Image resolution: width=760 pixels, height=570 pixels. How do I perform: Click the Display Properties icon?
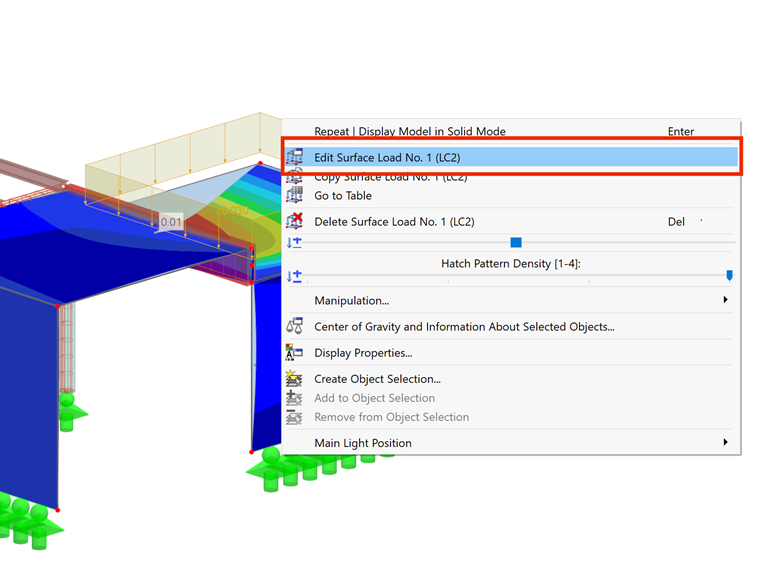pos(294,352)
